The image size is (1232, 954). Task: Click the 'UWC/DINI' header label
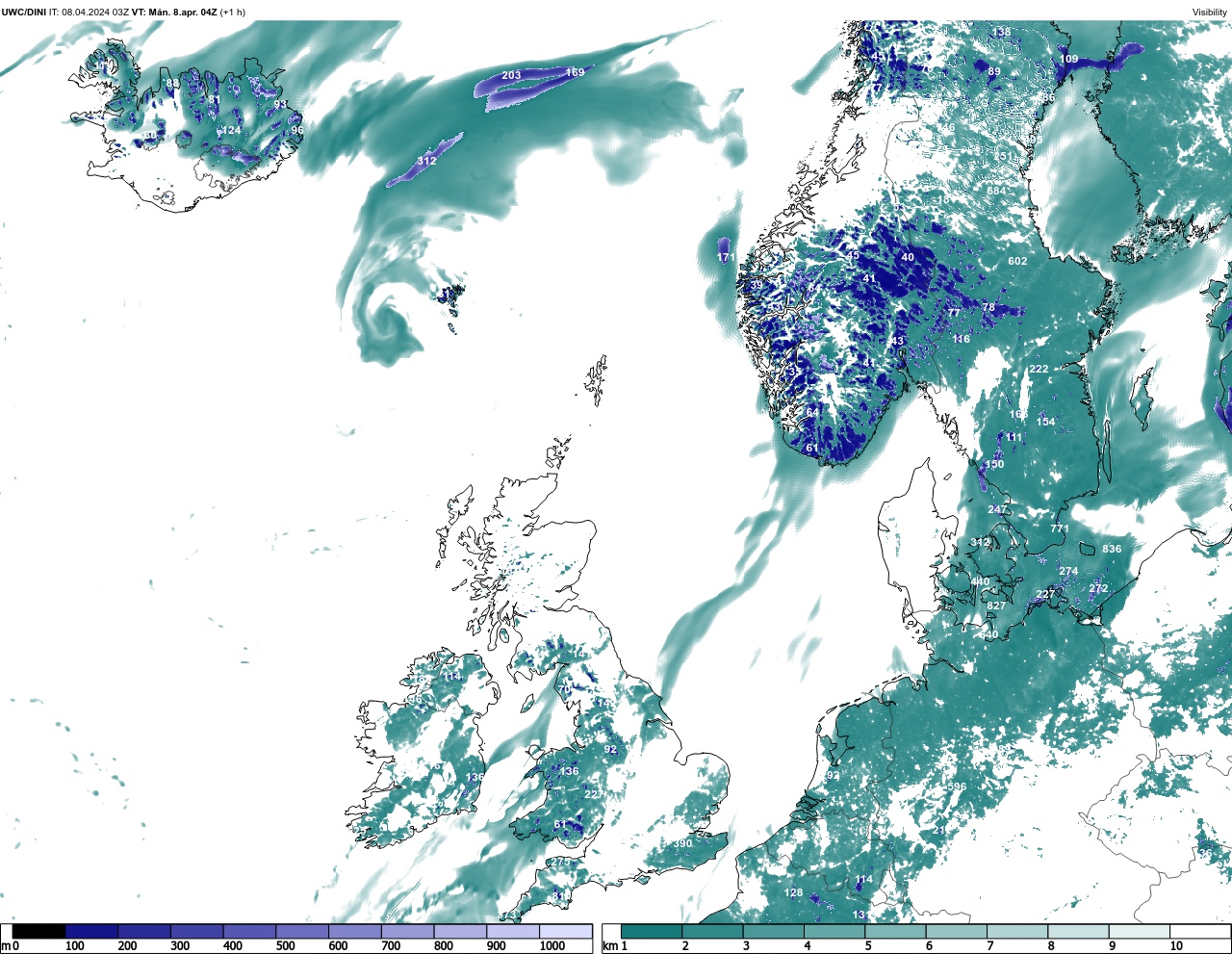[24, 12]
